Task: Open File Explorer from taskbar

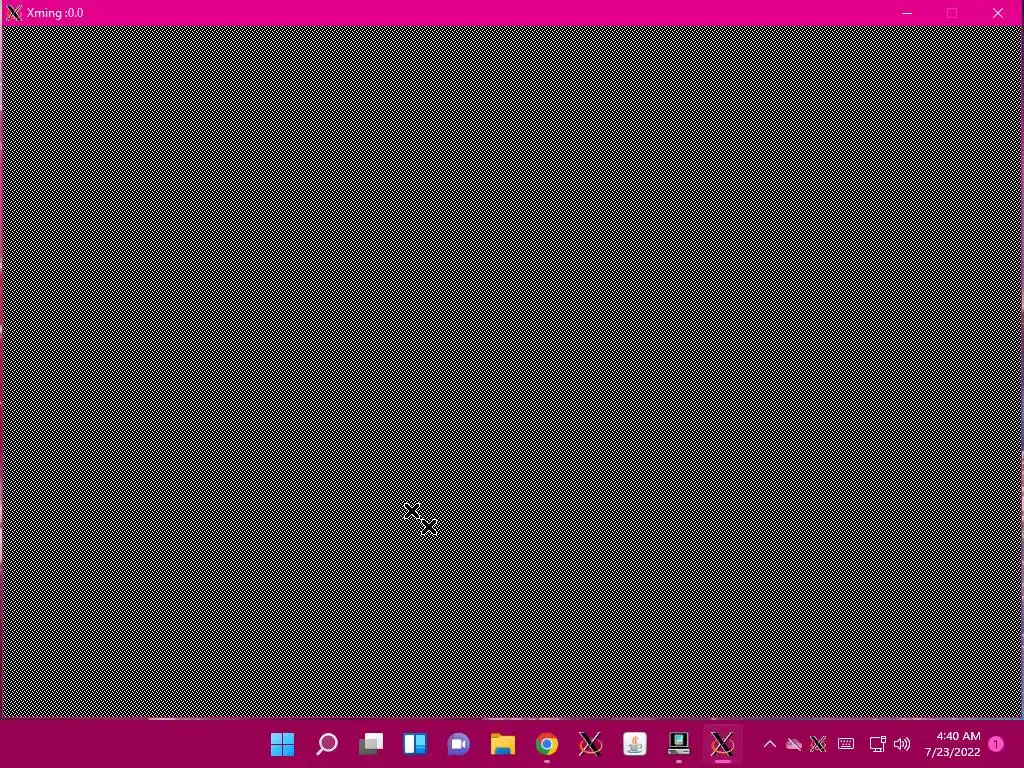Action: (503, 744)
